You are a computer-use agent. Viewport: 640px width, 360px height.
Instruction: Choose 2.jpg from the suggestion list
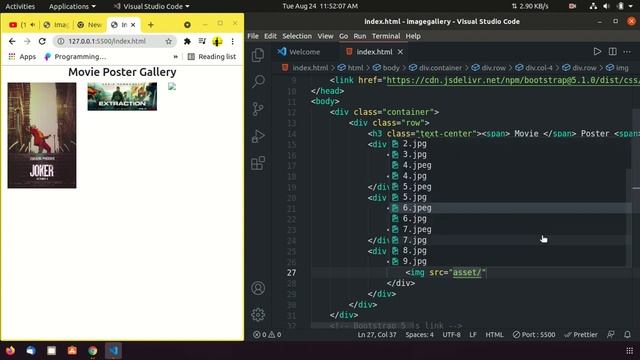510,144
